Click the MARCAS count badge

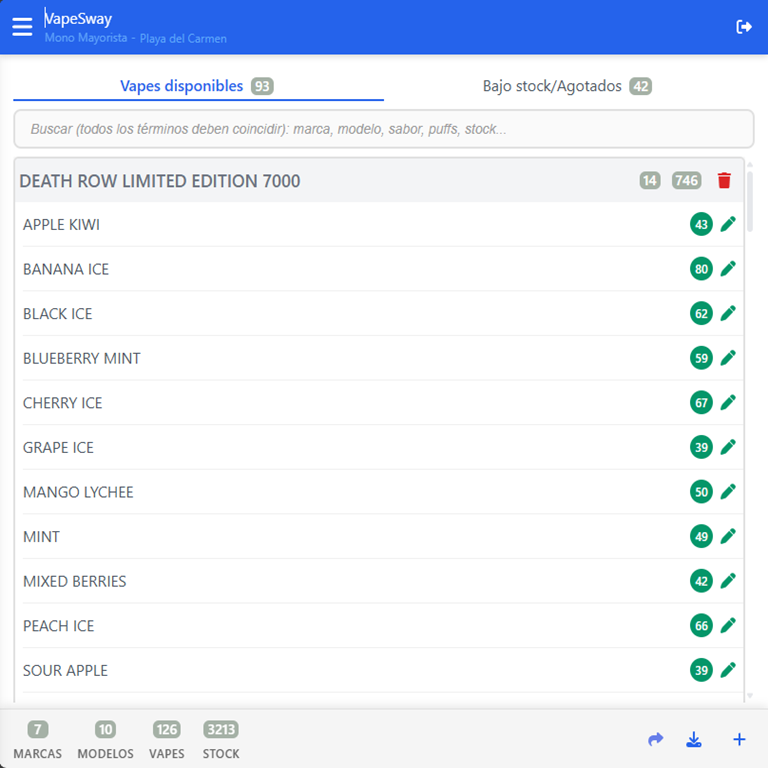pos(38,729)
